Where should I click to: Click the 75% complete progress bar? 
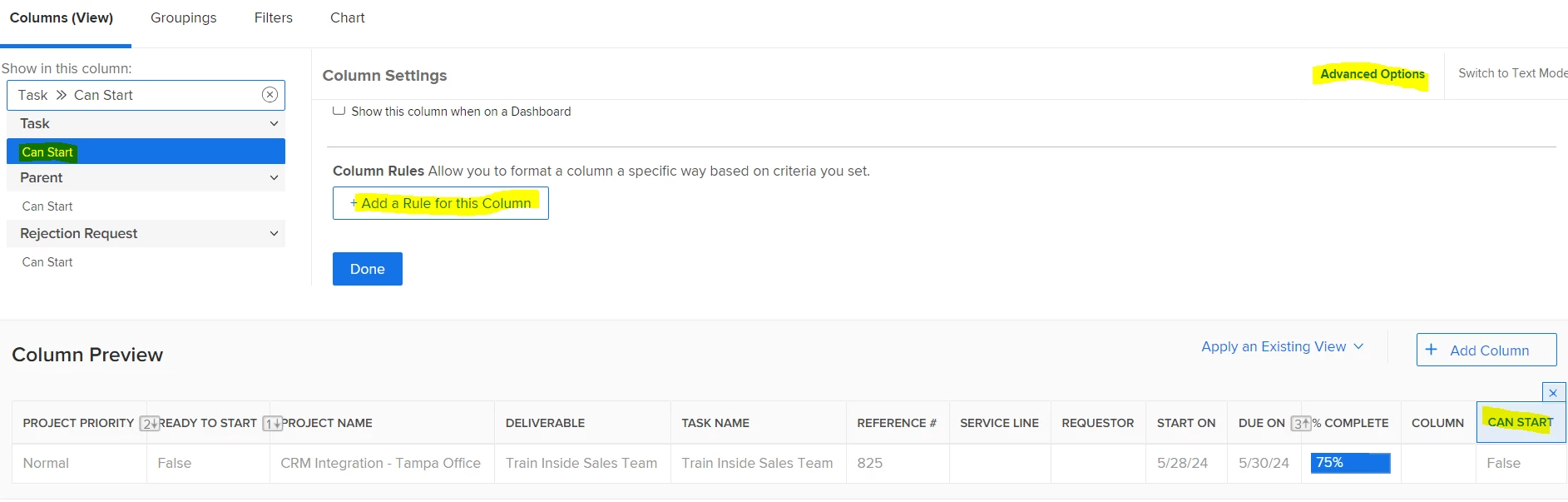click(1350, 463)
